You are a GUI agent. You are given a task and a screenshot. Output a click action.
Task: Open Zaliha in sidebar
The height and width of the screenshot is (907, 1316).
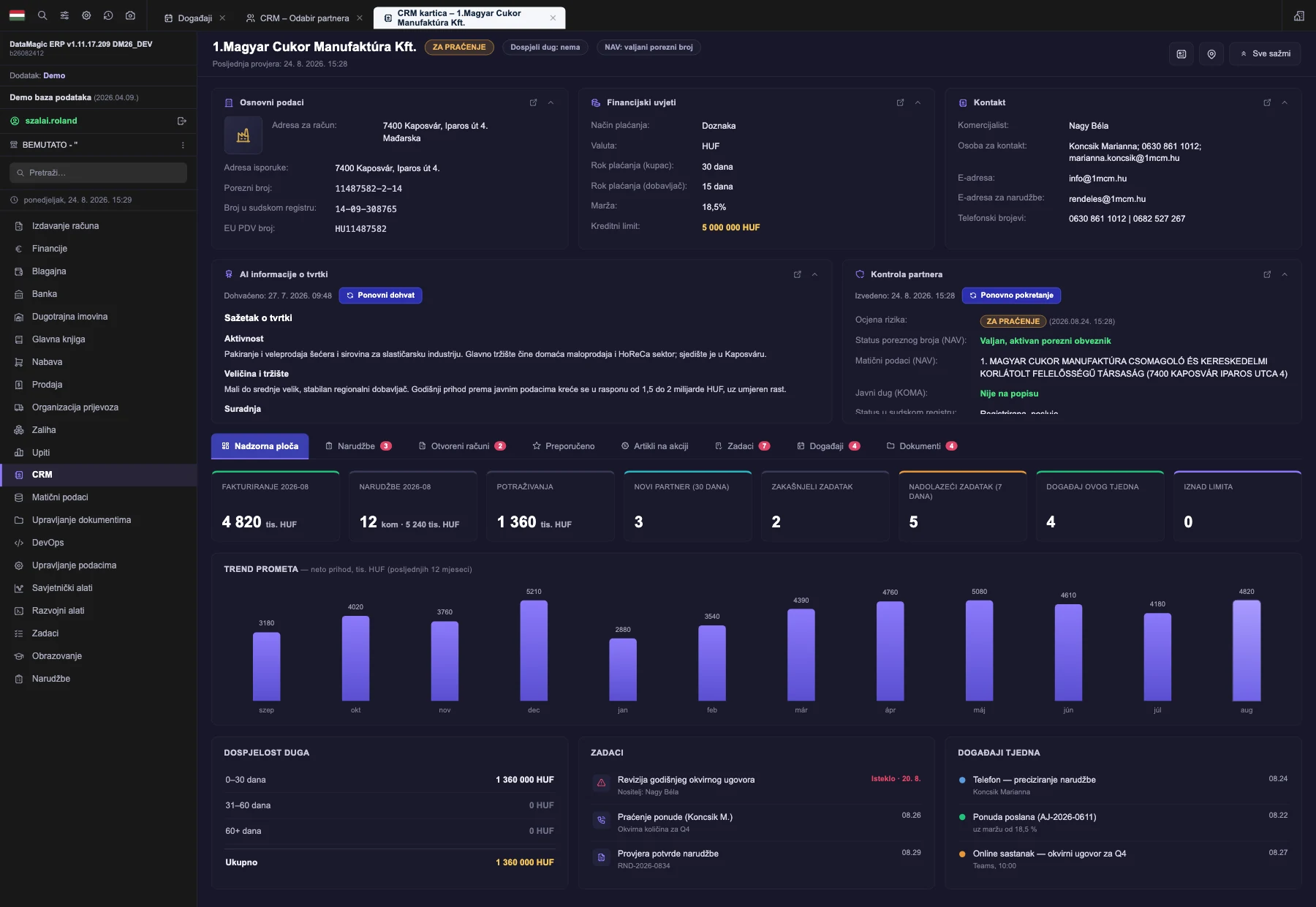tap(98, 430)
